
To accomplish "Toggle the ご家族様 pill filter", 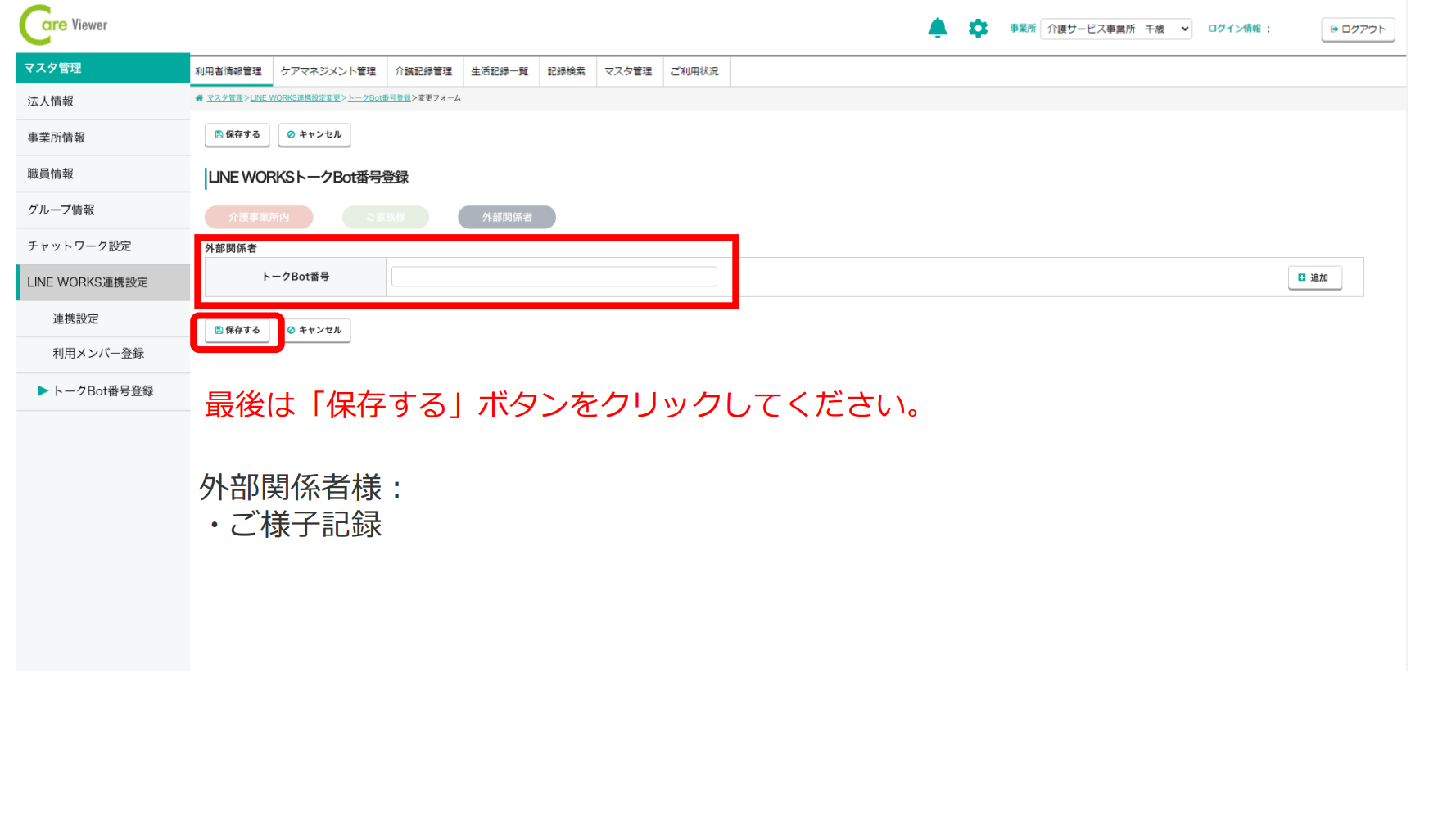I will click(x=385, y=217).
